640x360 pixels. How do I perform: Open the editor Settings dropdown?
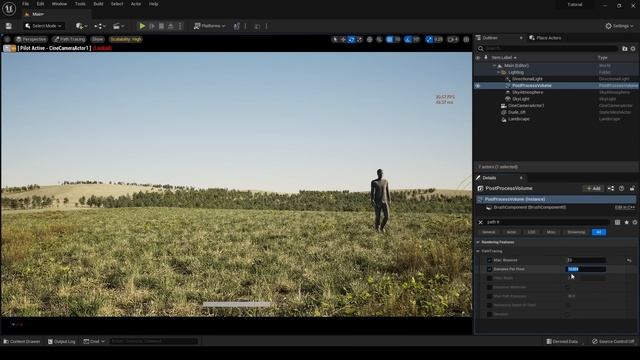tap(619, 26)
